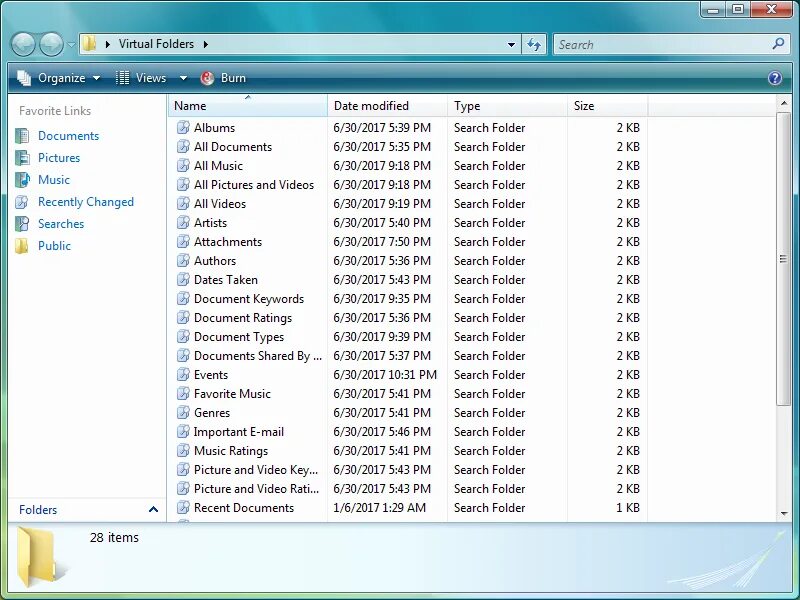
Task: Select the Documents Shared By ... file name
Action: 258,356
